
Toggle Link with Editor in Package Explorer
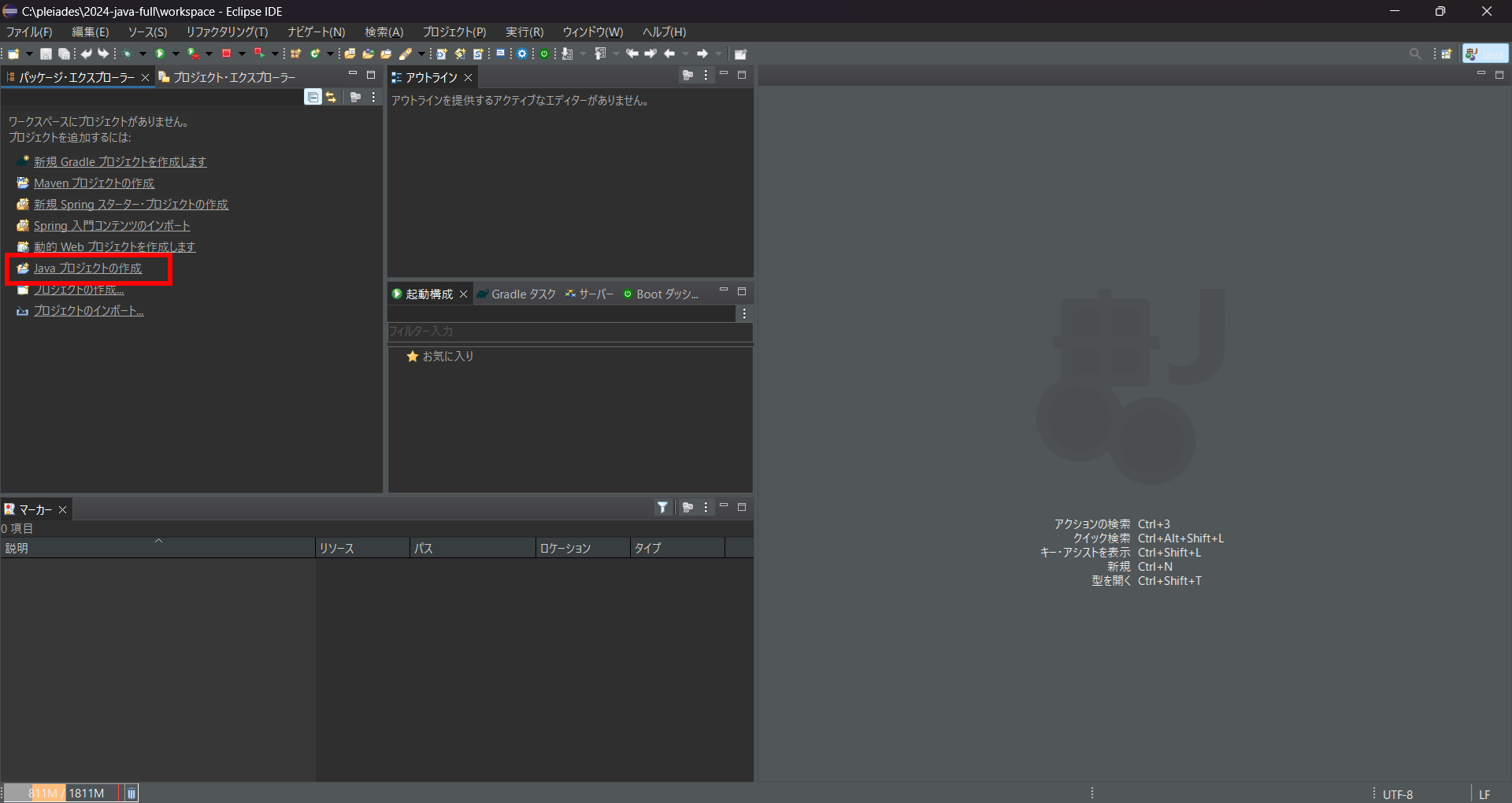pos(332,97)
